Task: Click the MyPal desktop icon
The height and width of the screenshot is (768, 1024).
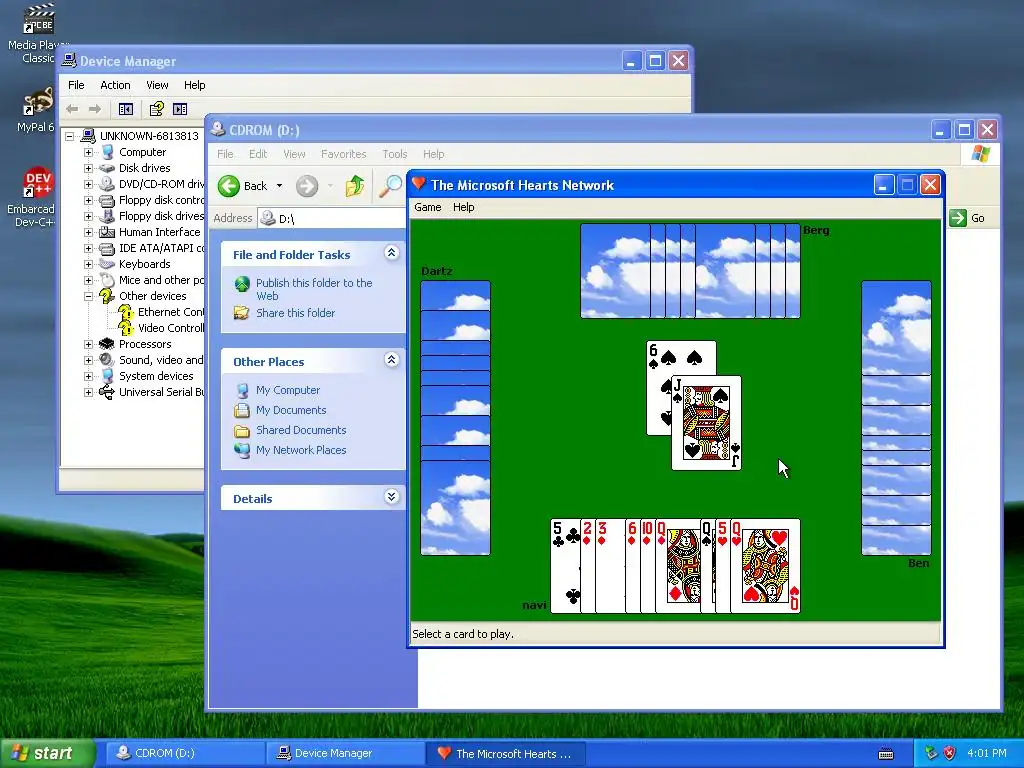Action: coord(35,111)
